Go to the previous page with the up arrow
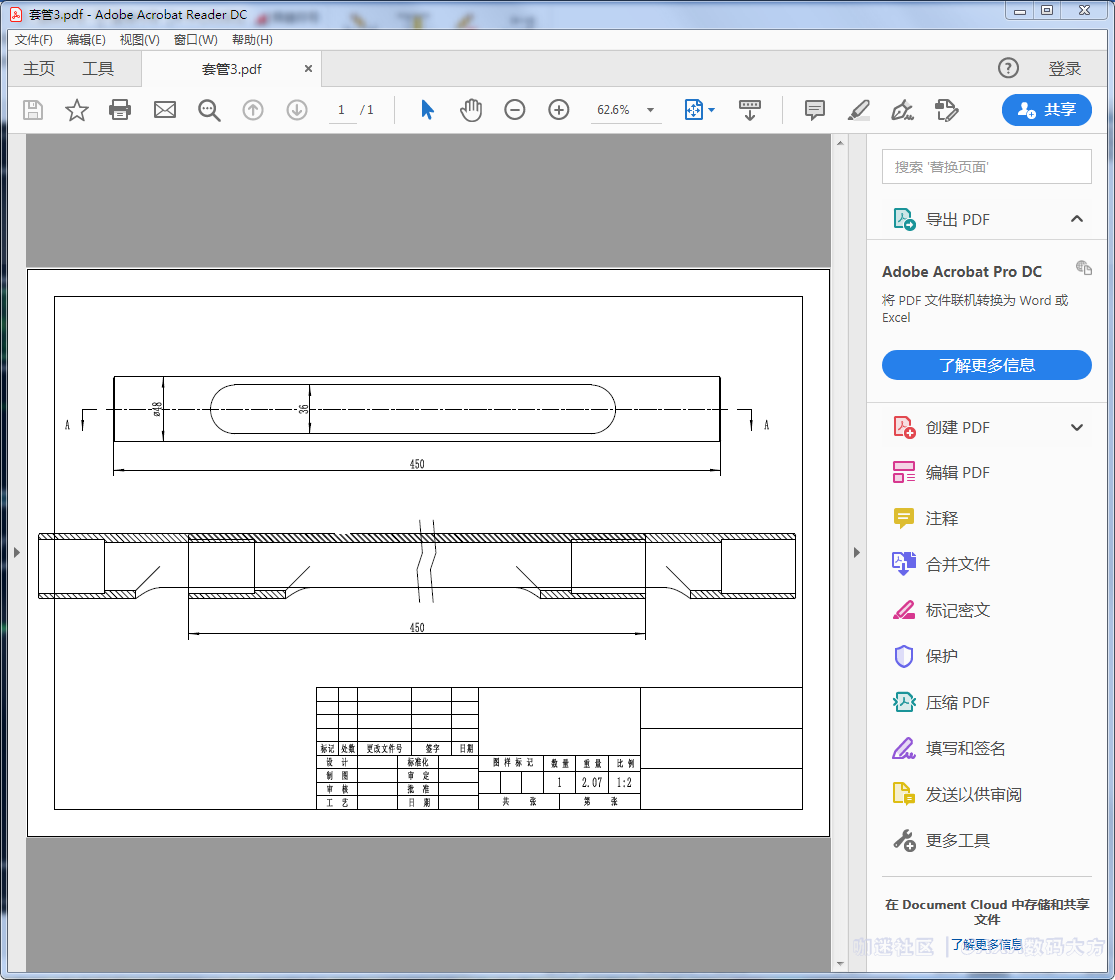 click(253, 110)
